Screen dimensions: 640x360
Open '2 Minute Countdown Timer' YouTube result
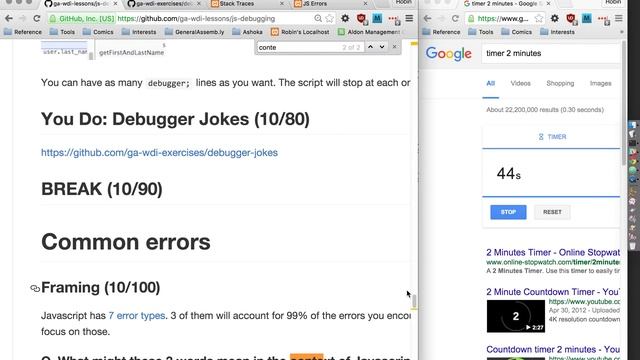[x=553, y=292]
